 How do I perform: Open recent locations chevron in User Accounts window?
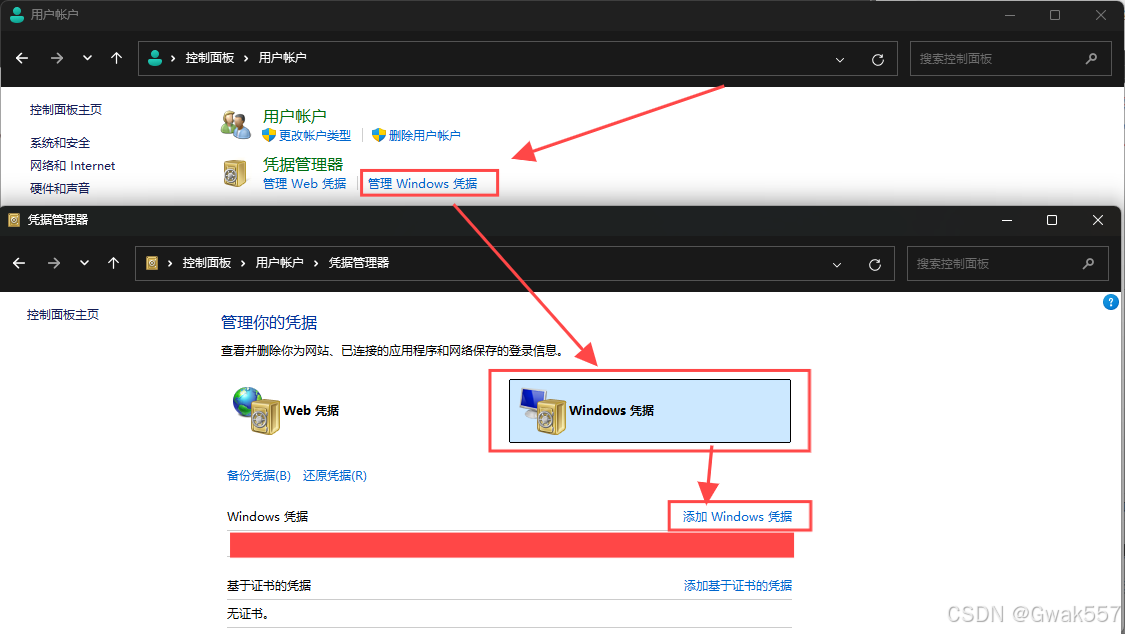coord(87,58)
